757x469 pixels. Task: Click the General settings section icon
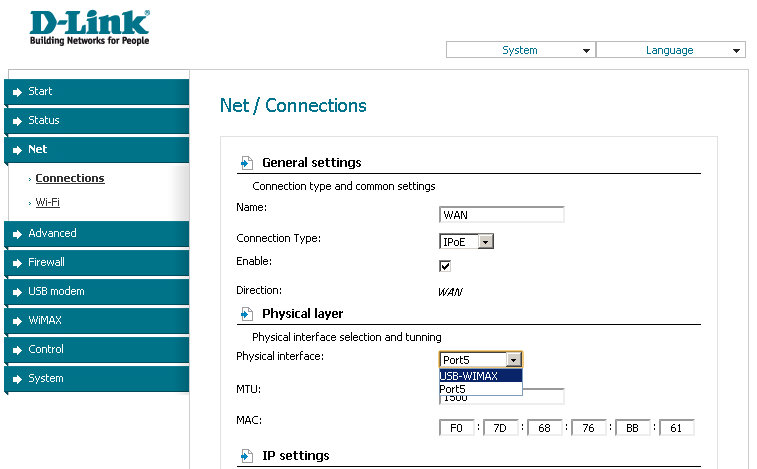pos(246,163)
